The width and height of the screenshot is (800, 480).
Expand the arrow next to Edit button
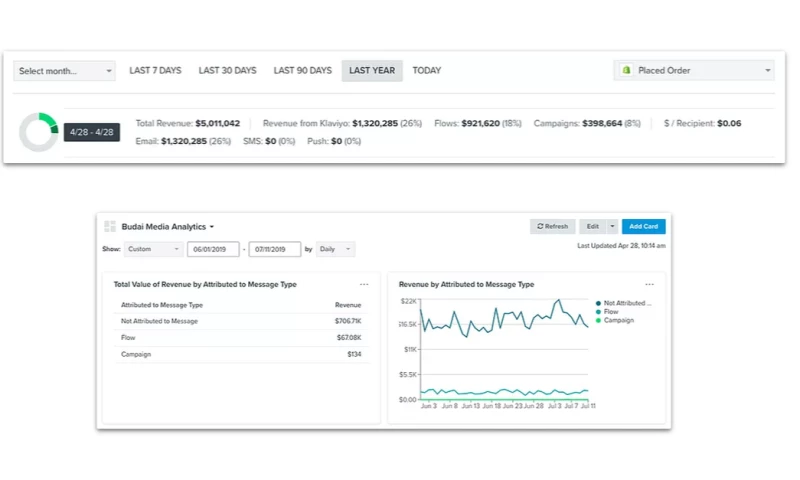pos(612,227)
